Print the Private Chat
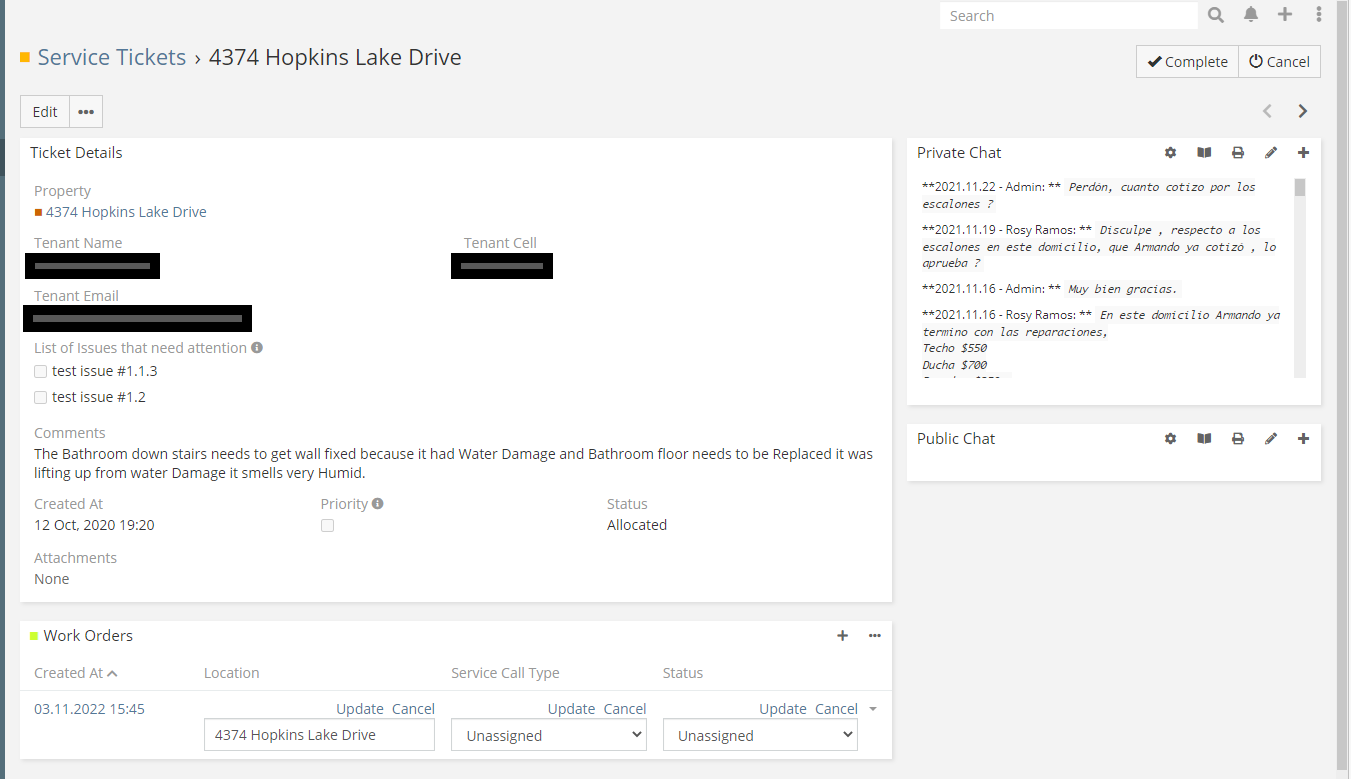Screen dimensions: 1351x779 [1237, 153]
